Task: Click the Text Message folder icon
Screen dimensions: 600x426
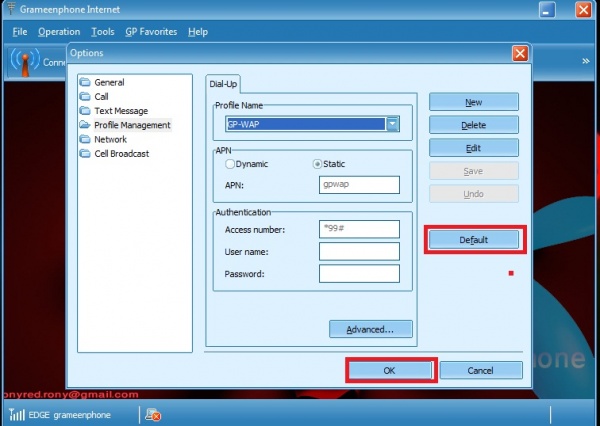Action: coord(85,111)
